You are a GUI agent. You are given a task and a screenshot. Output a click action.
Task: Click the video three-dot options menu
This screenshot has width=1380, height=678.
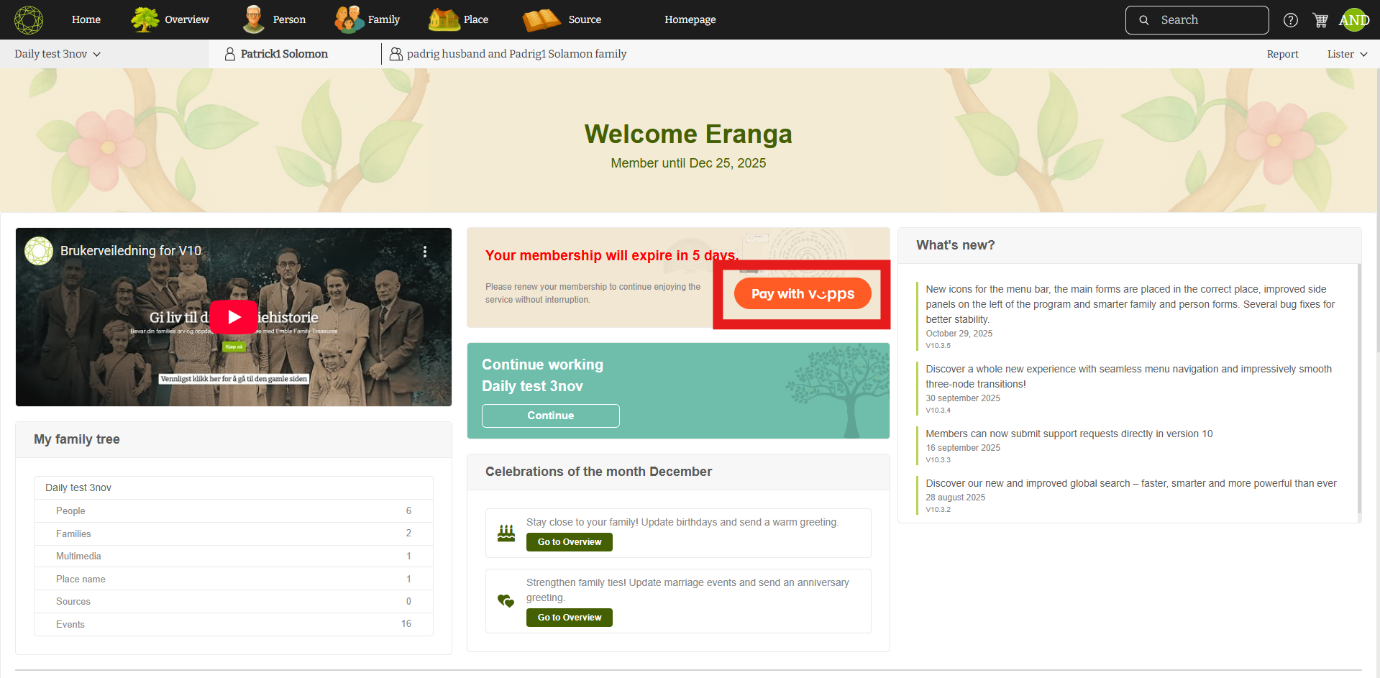click(424, 252)
